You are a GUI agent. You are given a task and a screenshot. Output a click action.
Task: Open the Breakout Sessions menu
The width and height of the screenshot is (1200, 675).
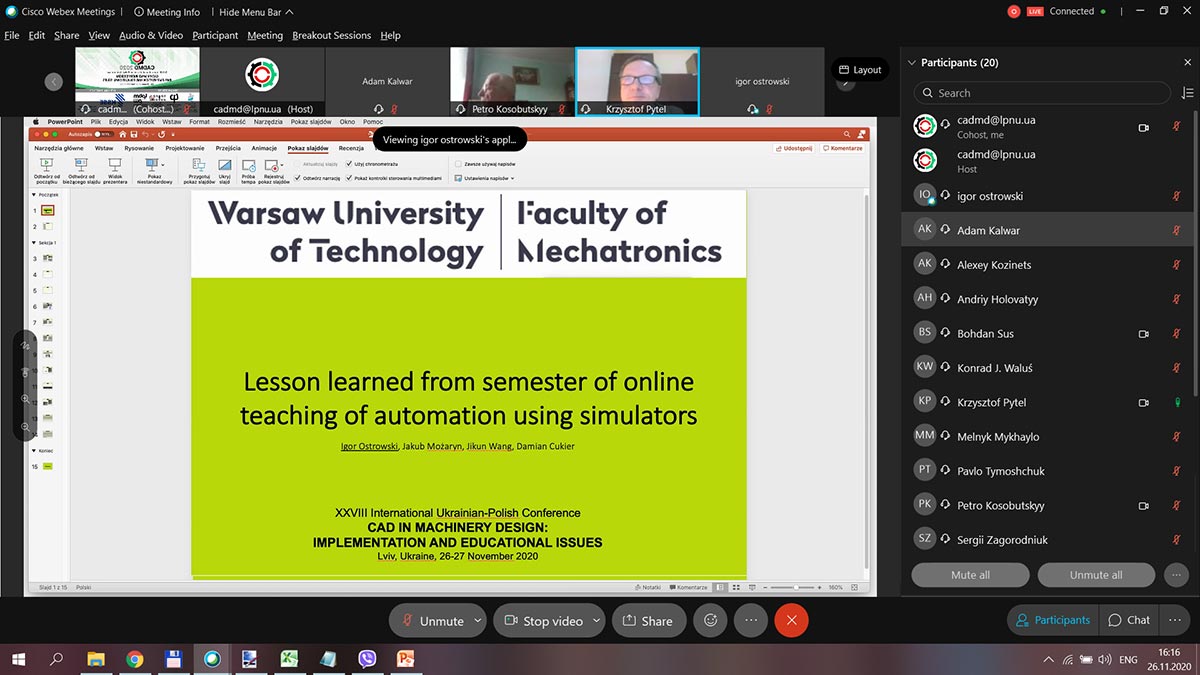tap(331, 35)
